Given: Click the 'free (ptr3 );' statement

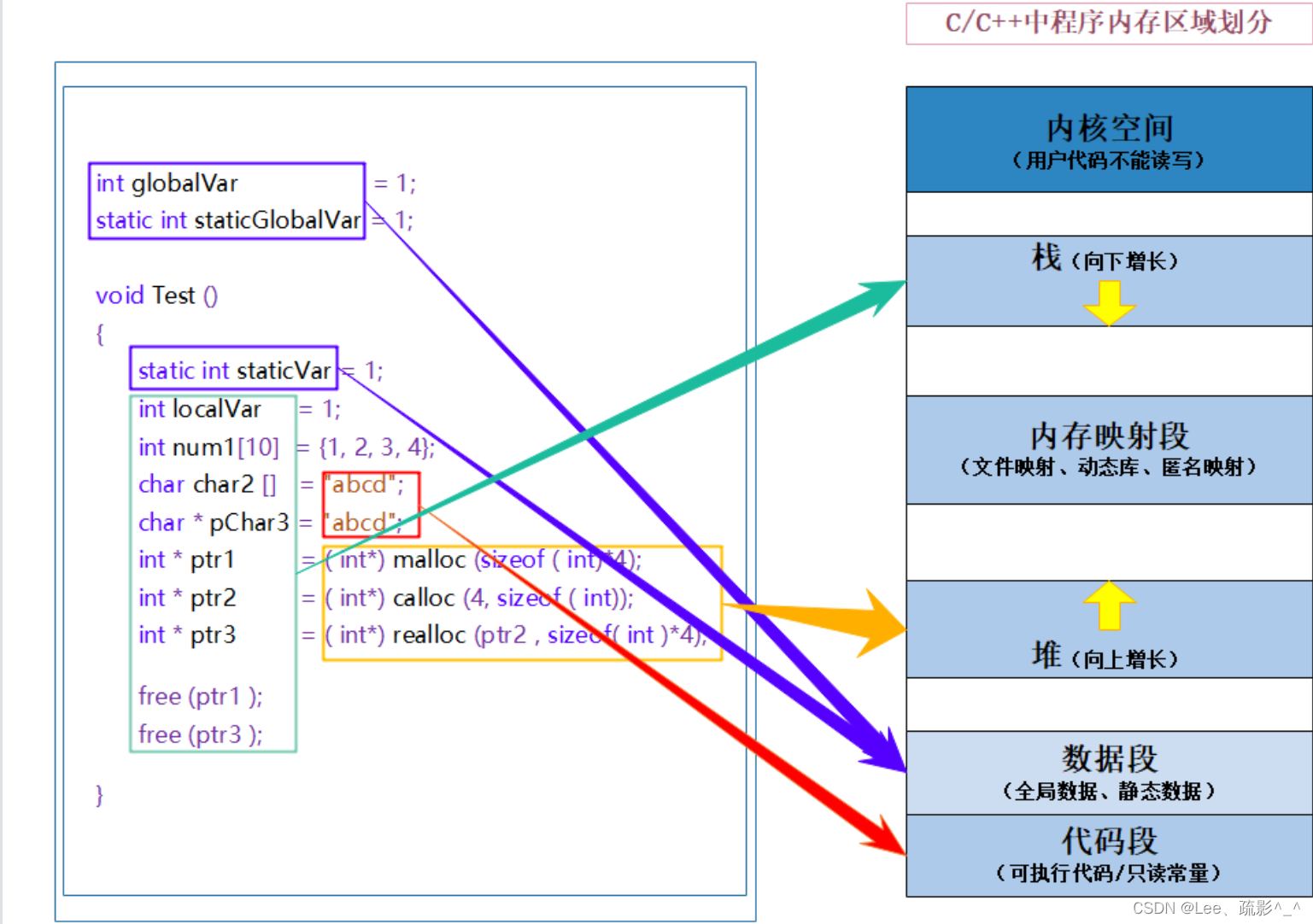Looking at the screenshot, I should point(201,734).
